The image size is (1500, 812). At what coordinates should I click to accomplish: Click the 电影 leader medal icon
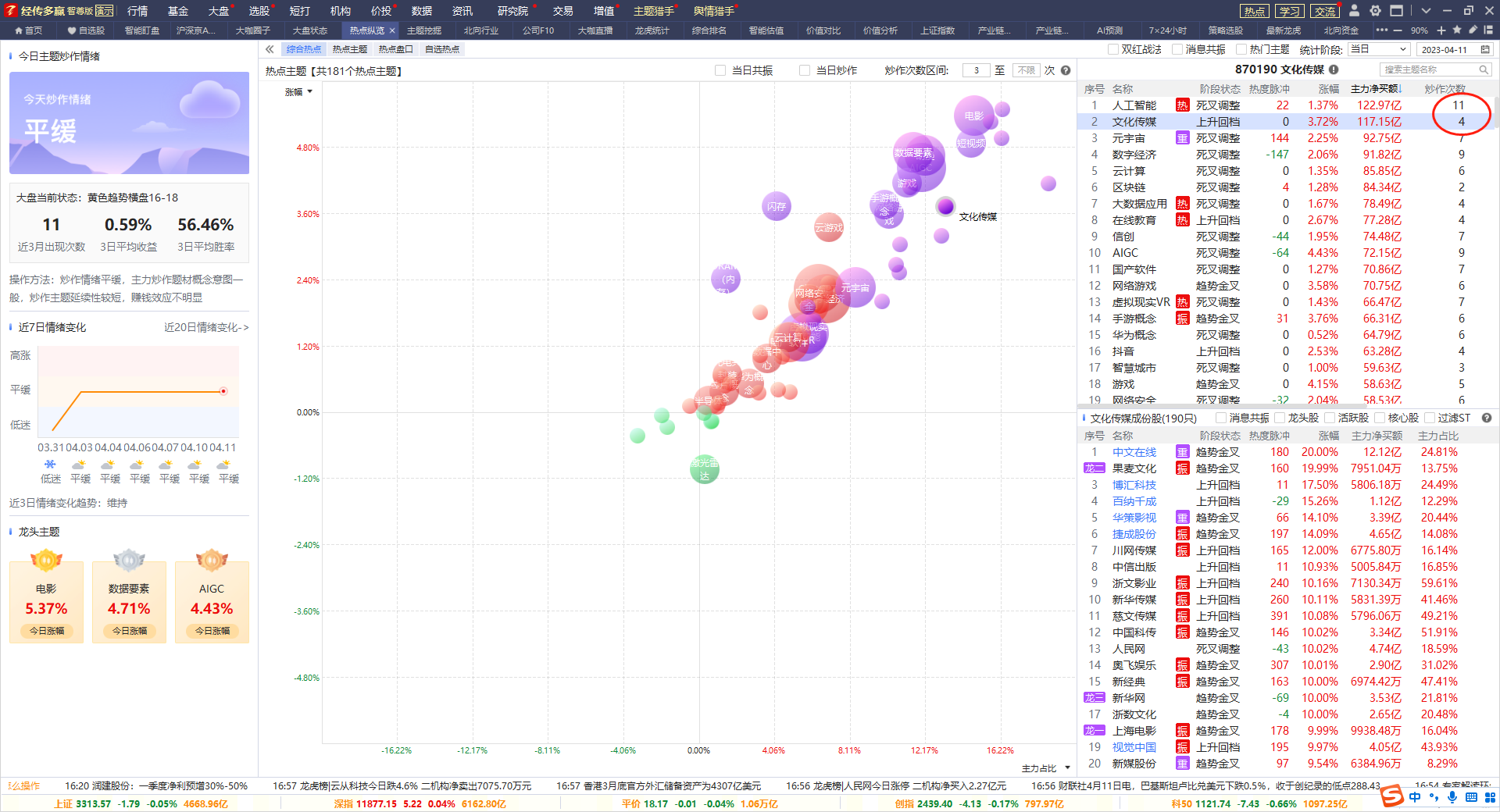pyautogui.click(x=46, y=560)
